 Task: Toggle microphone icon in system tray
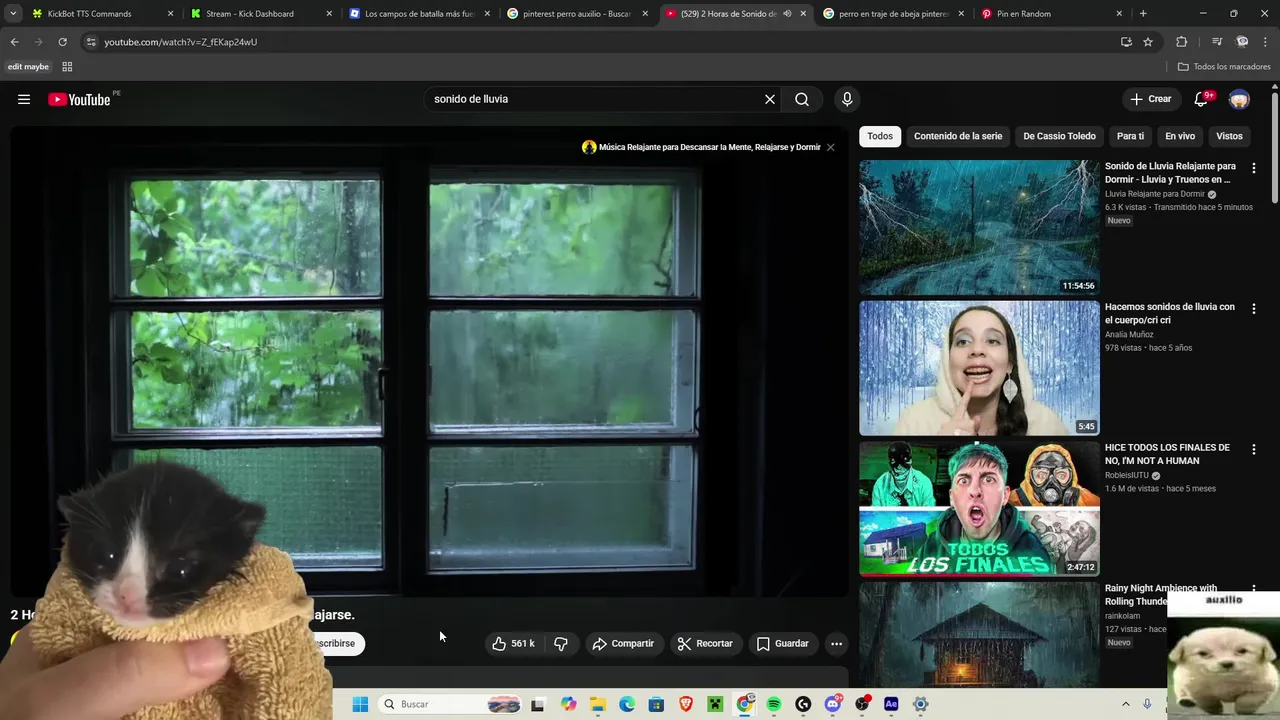(1147, 704)
